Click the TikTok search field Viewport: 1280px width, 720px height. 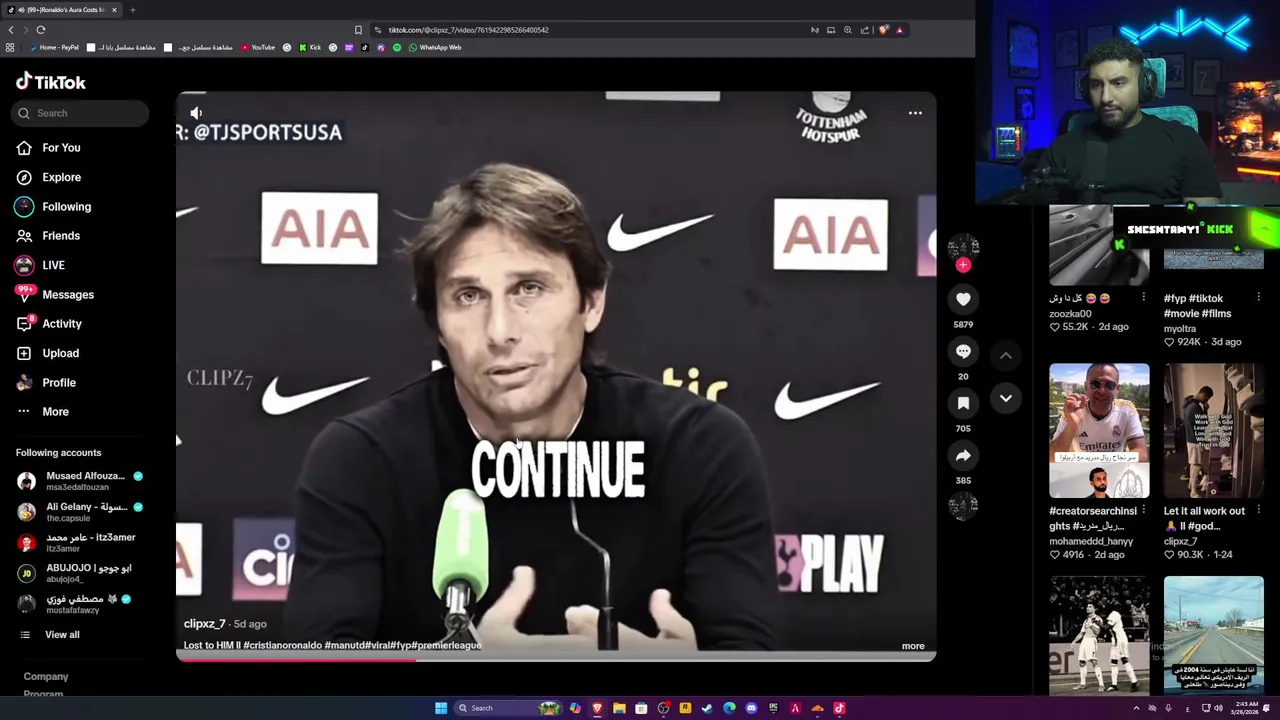pos(82,113)
